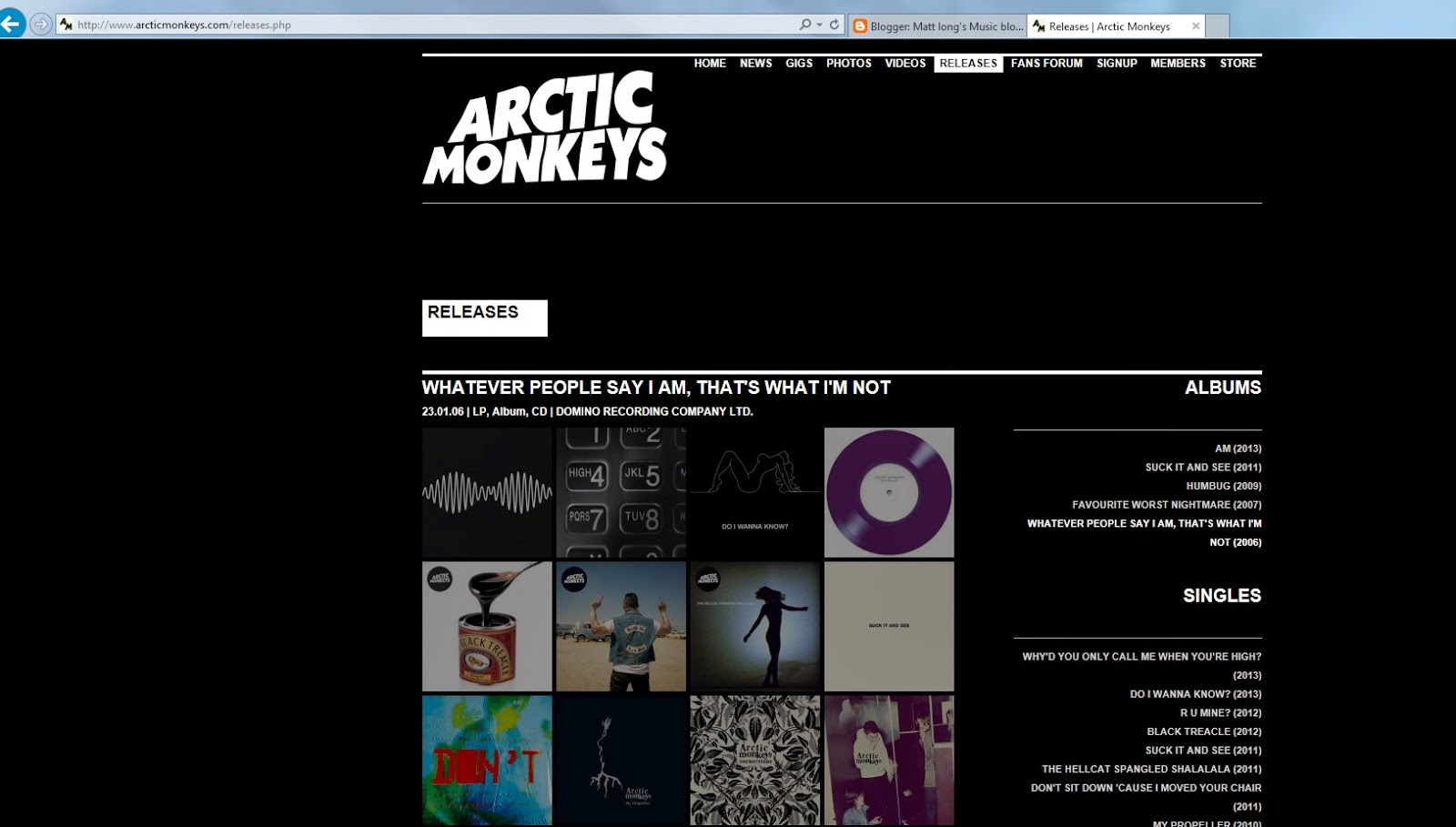
Task: Open the address bar search dropdown arrow
Action: (x=819, y=25)
